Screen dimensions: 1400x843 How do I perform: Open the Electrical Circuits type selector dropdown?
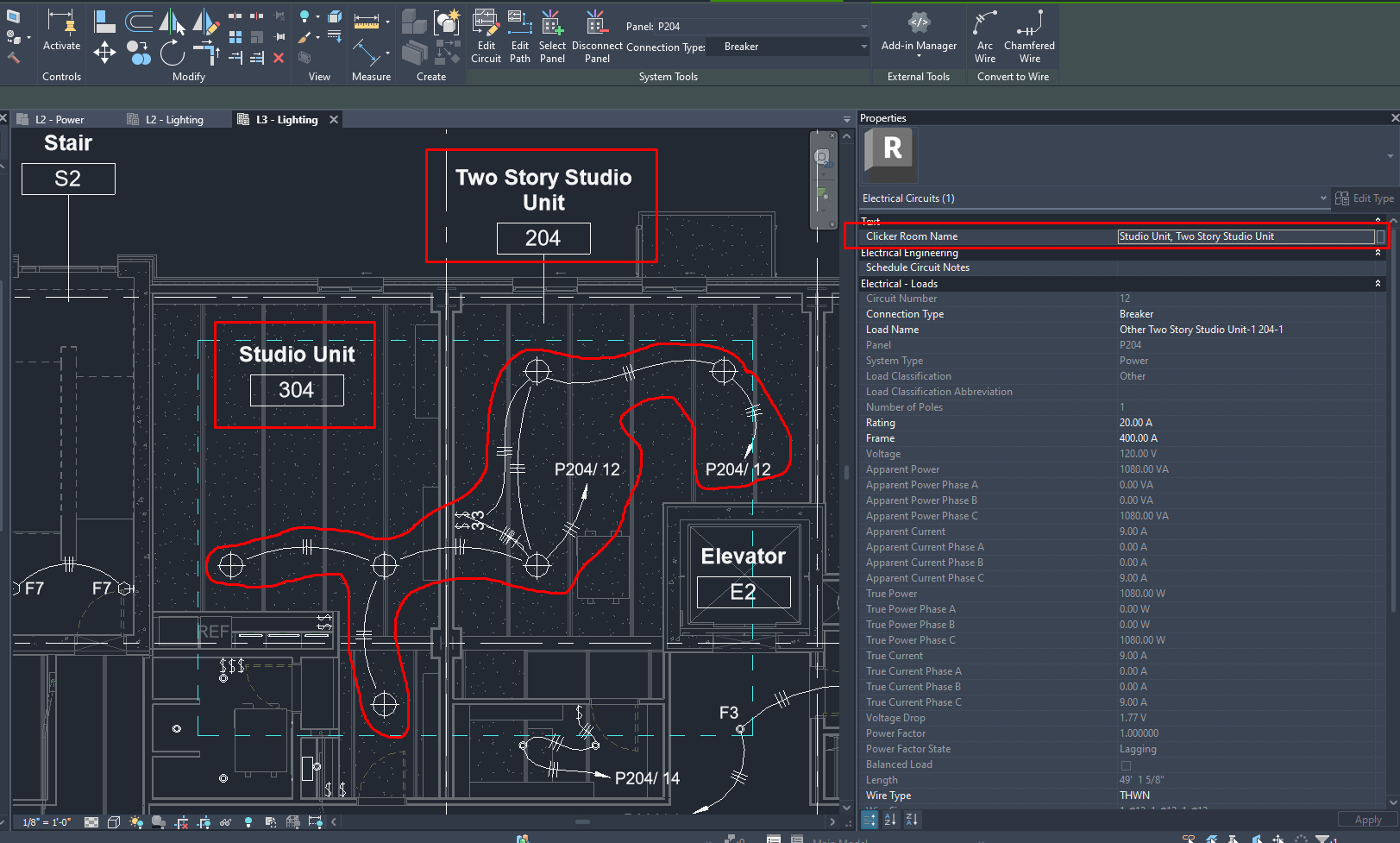click(1323, 198)
